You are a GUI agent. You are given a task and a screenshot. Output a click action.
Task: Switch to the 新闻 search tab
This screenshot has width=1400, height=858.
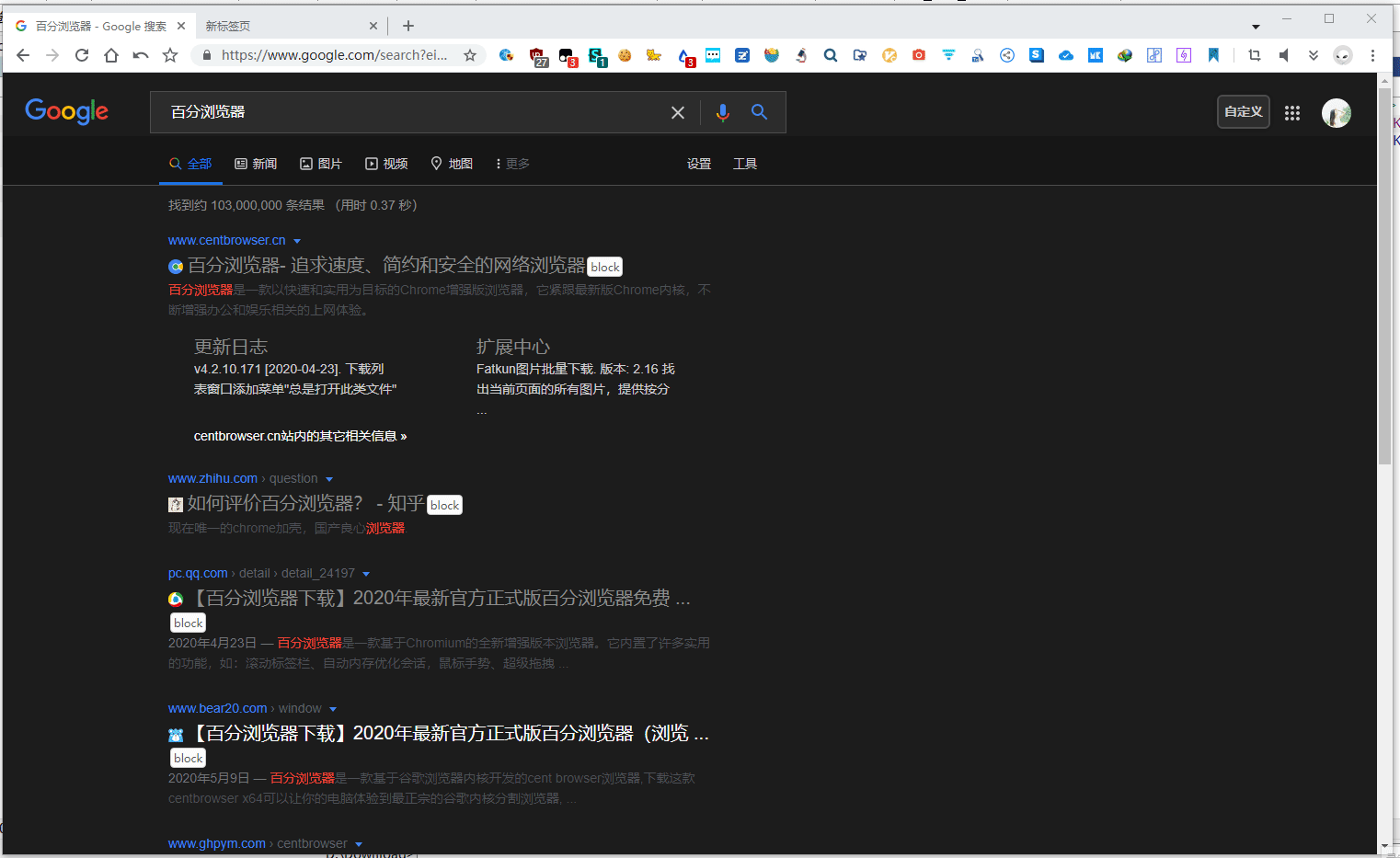pos(256,164)
